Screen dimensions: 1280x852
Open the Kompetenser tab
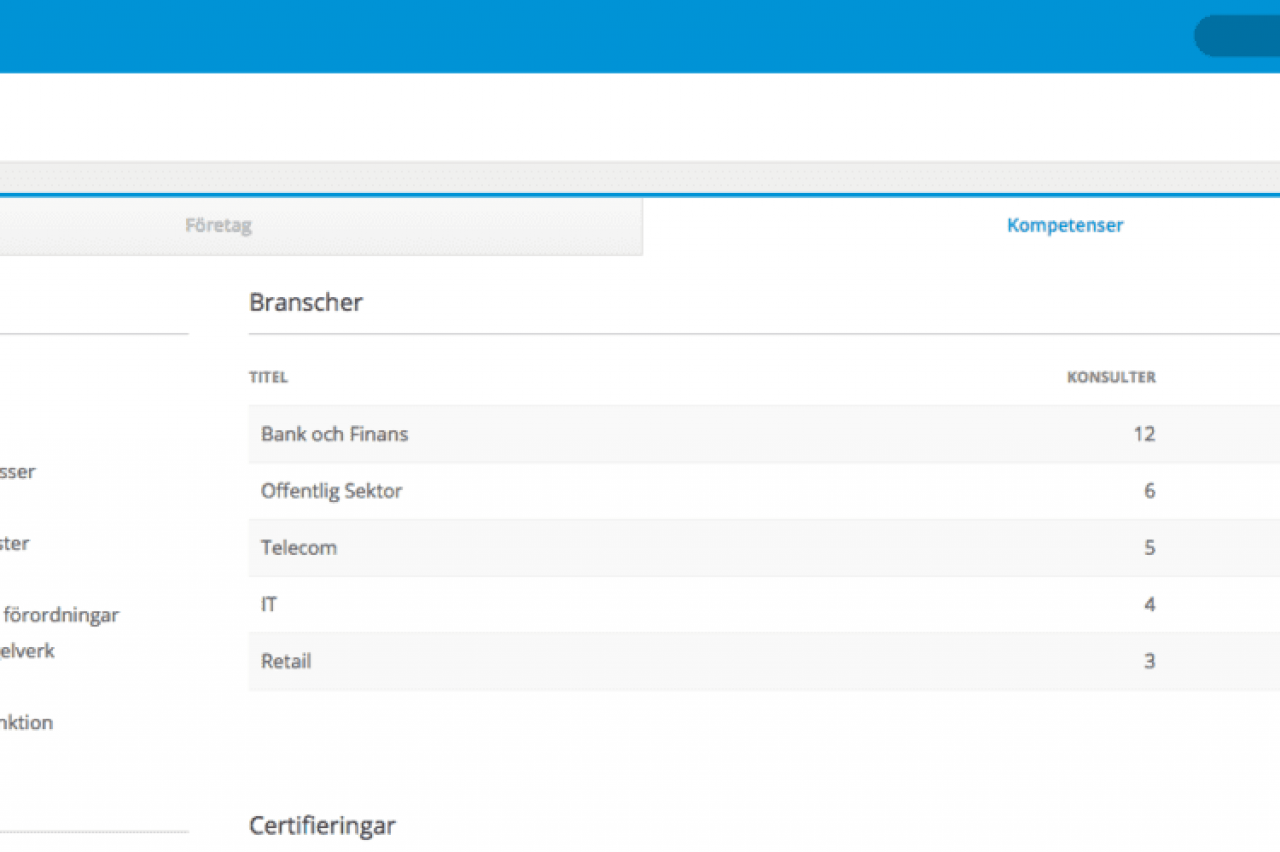tap(1064, 226)
